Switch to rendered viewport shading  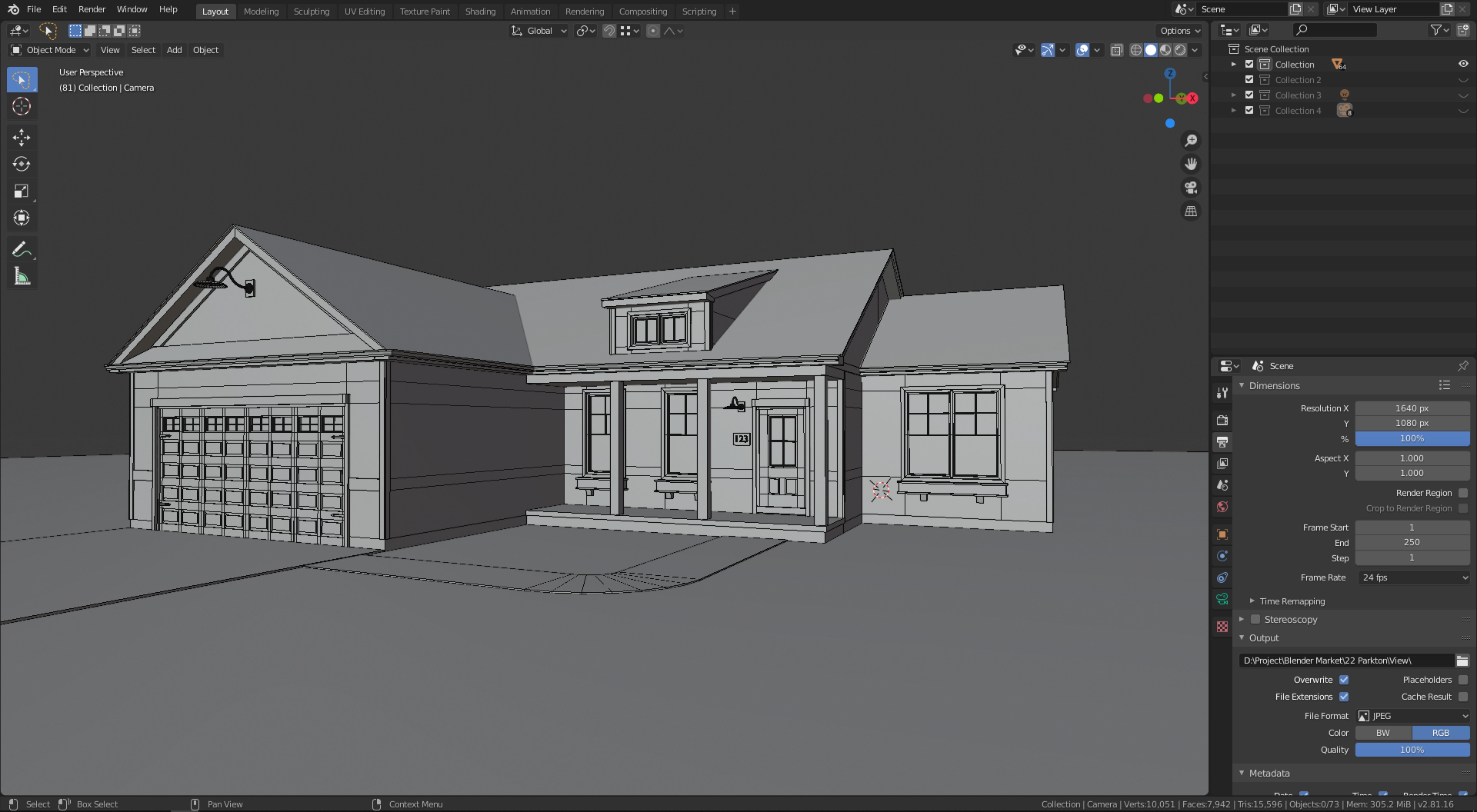[1180, 50]
